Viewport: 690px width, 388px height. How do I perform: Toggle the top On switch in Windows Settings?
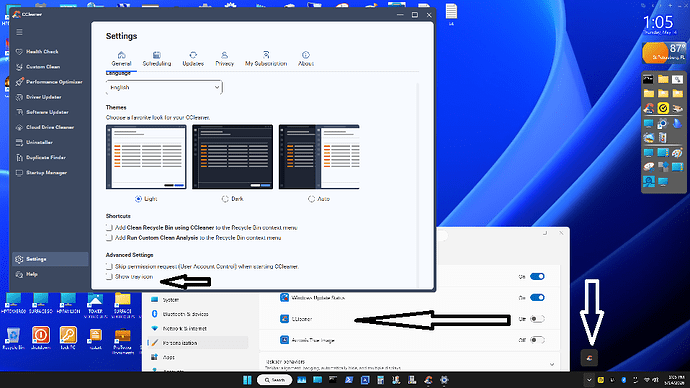click(x=537, y=277)
